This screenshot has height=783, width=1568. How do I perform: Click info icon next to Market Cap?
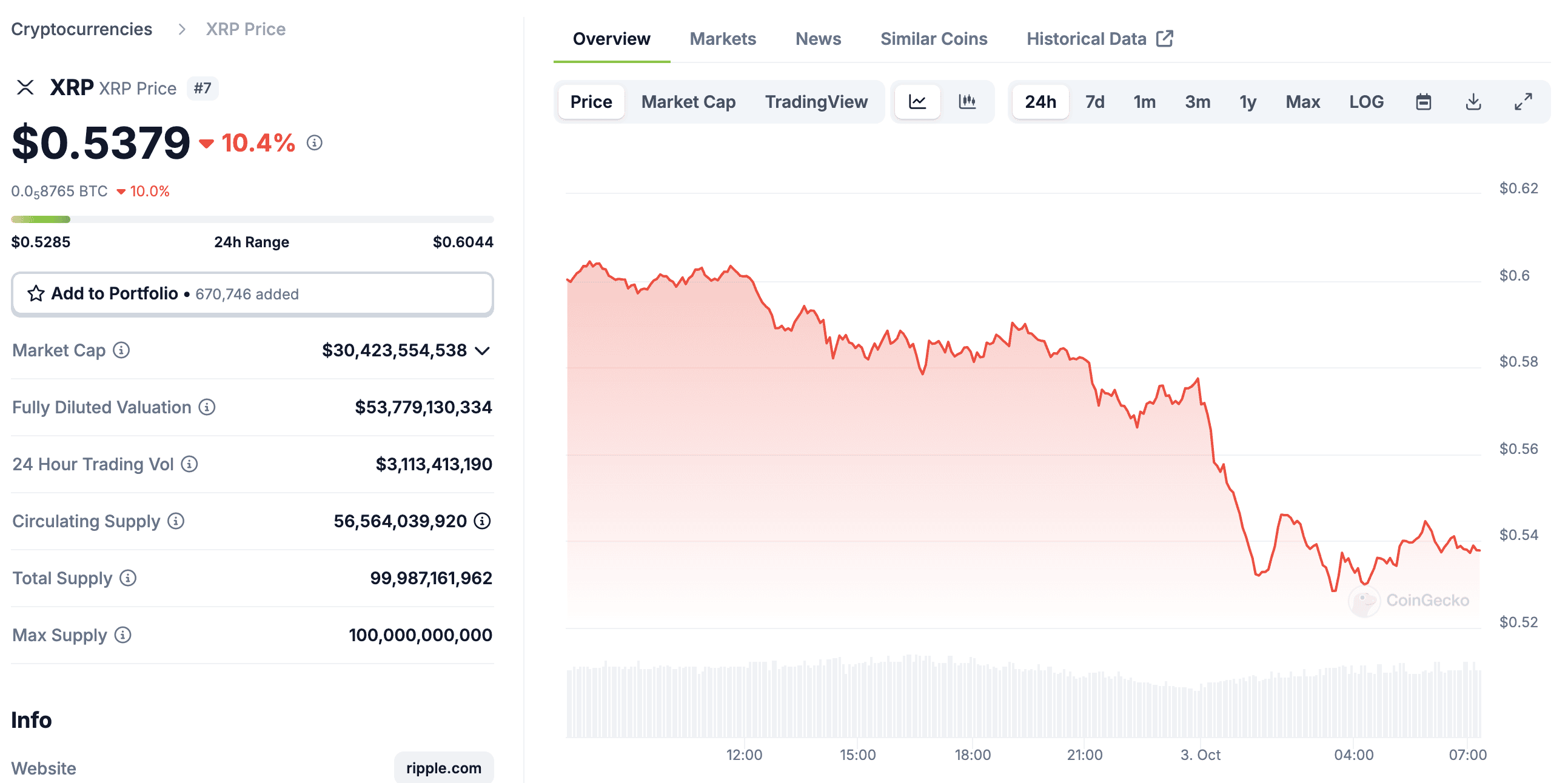122,350
